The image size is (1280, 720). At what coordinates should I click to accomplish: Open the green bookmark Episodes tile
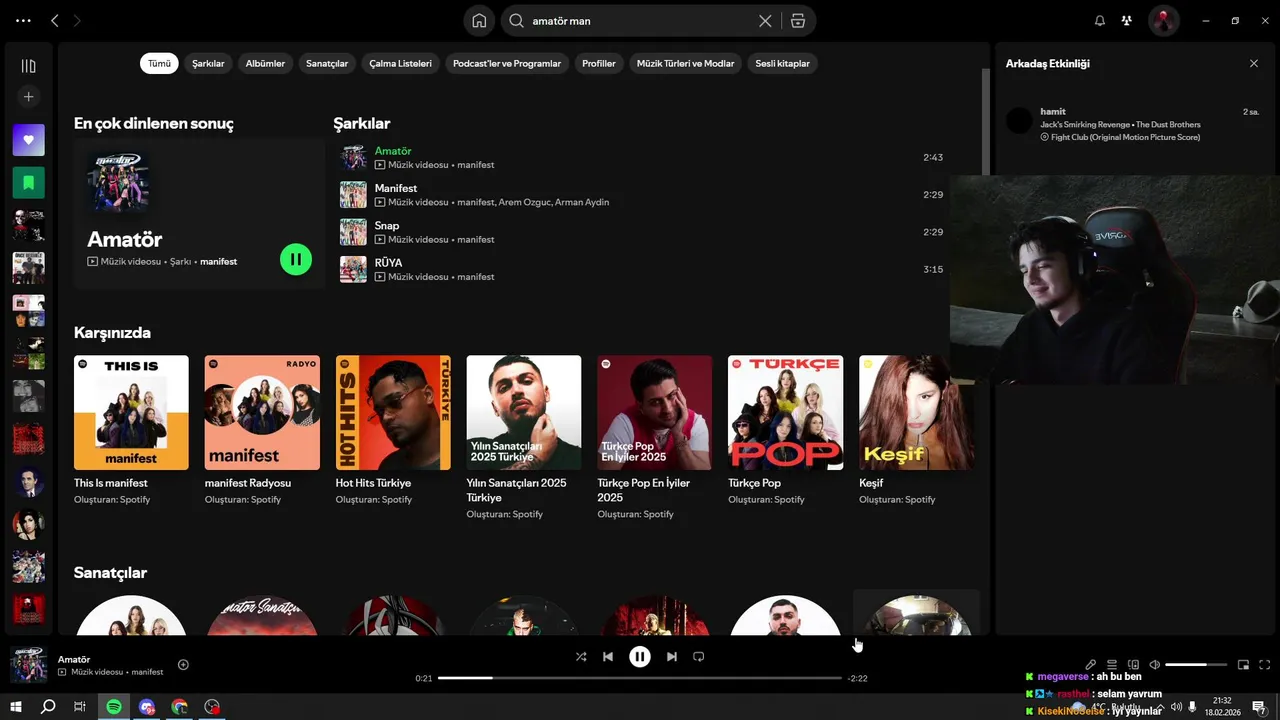28,183
